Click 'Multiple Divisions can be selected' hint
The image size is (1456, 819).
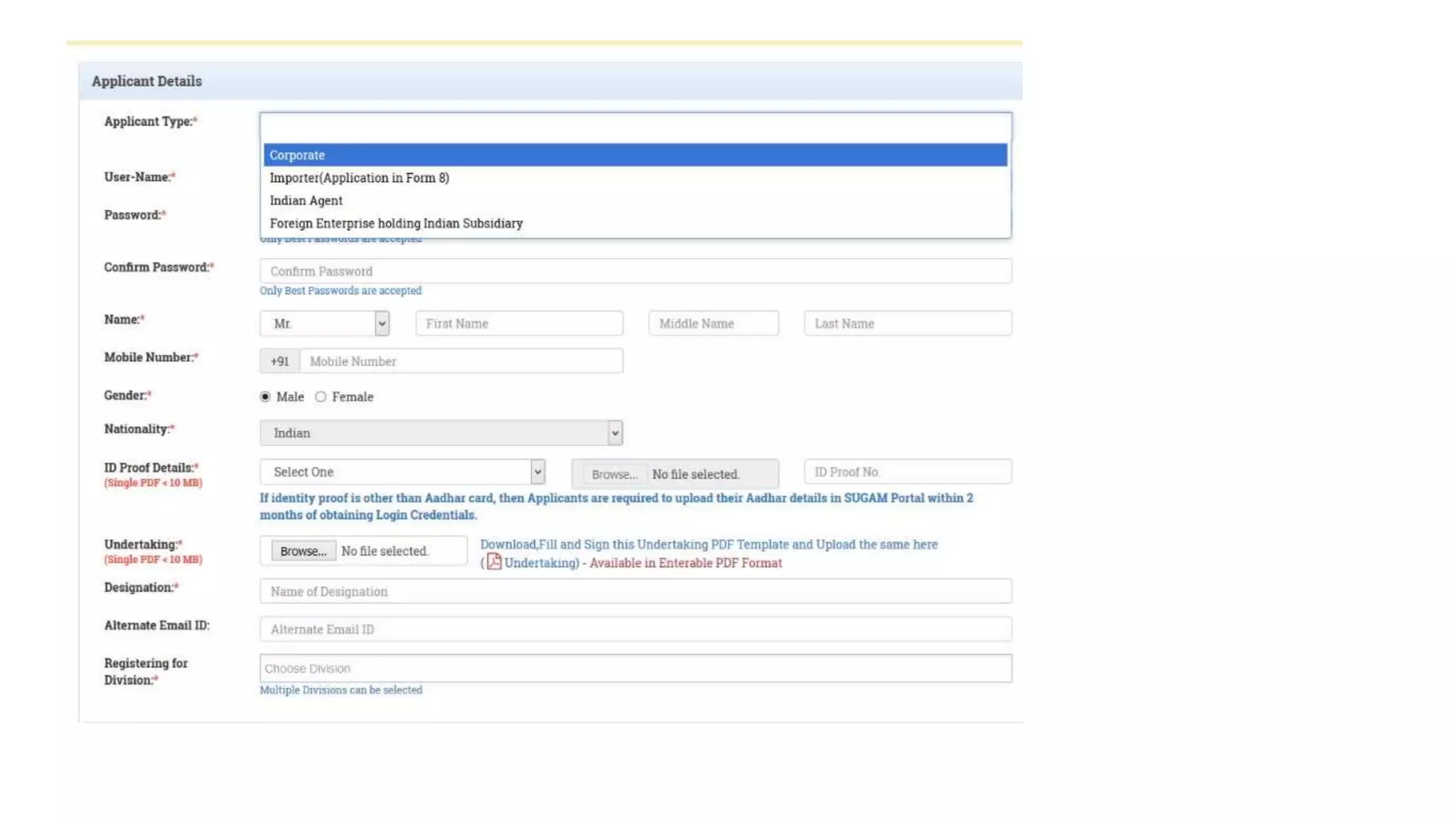341,690
